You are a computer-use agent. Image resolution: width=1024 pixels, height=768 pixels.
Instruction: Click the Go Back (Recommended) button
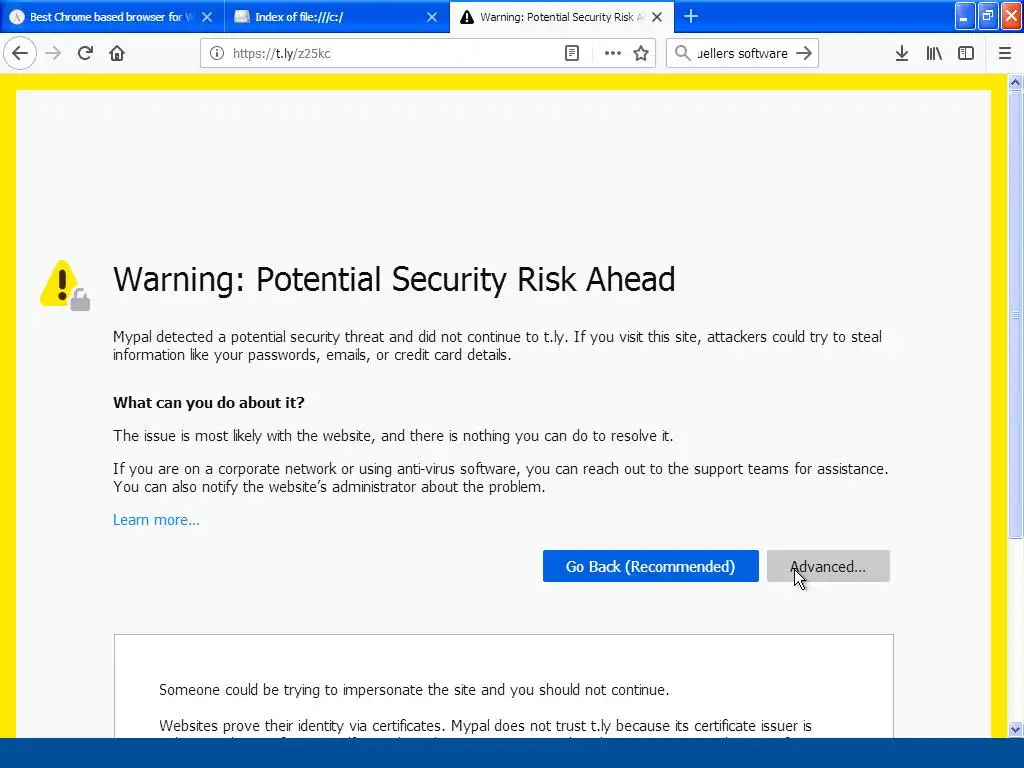tap(650, 566)
